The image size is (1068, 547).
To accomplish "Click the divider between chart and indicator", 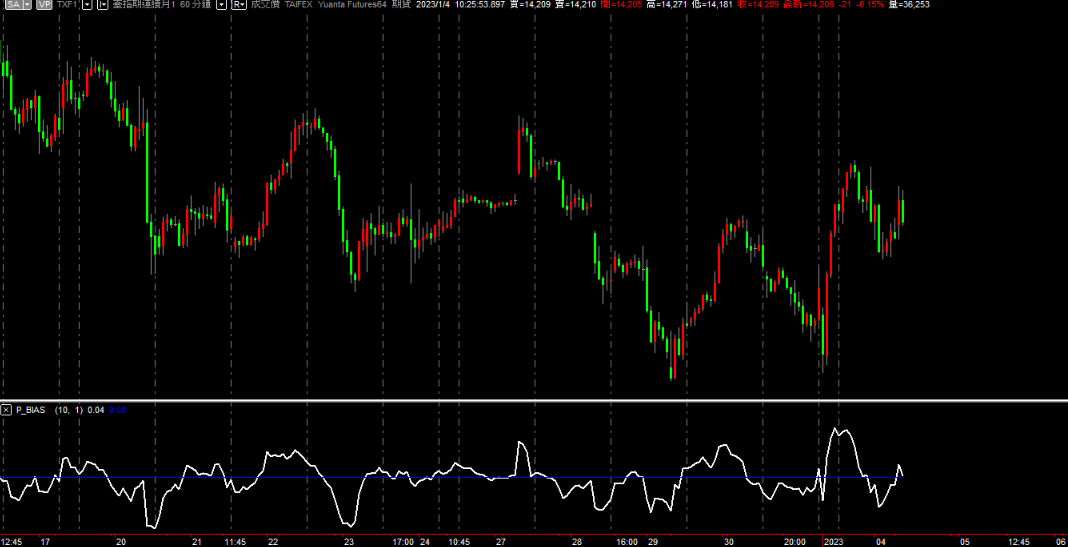I will pos(534,401).
